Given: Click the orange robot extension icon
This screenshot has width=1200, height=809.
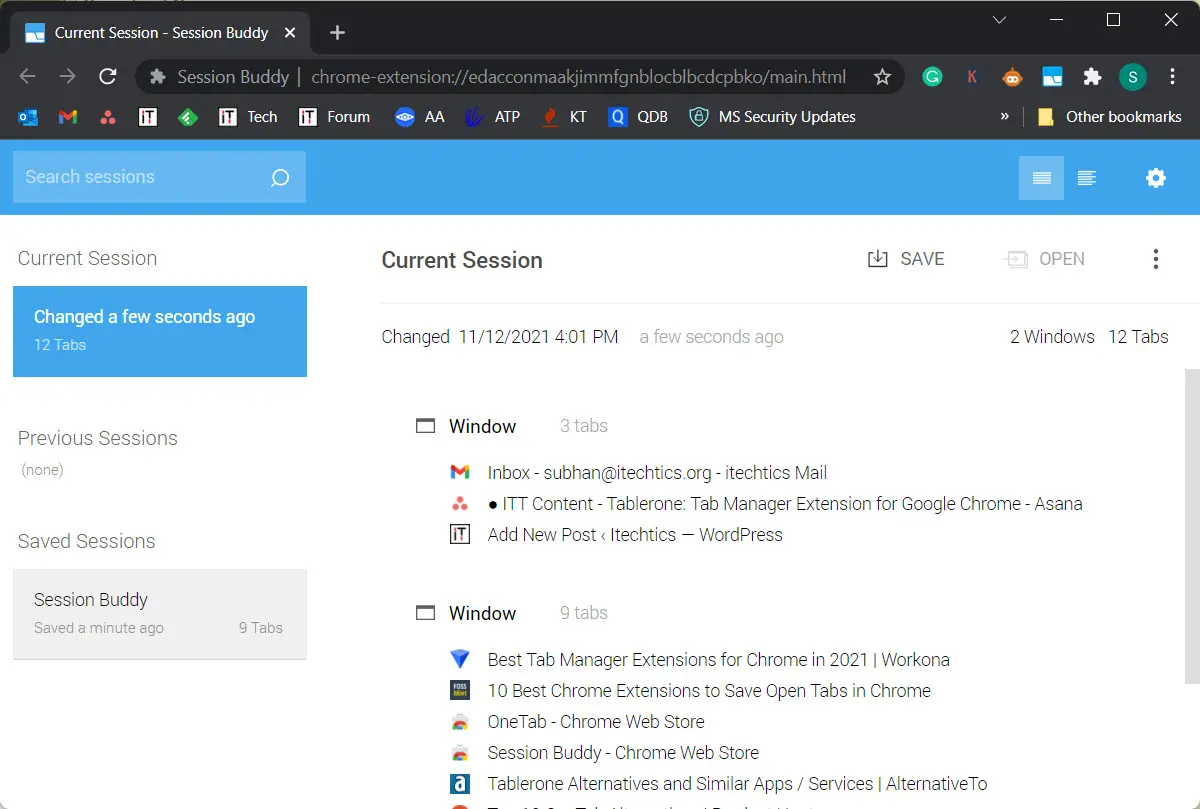Looking at the screenshot, I should click(x=1012, y=77).
